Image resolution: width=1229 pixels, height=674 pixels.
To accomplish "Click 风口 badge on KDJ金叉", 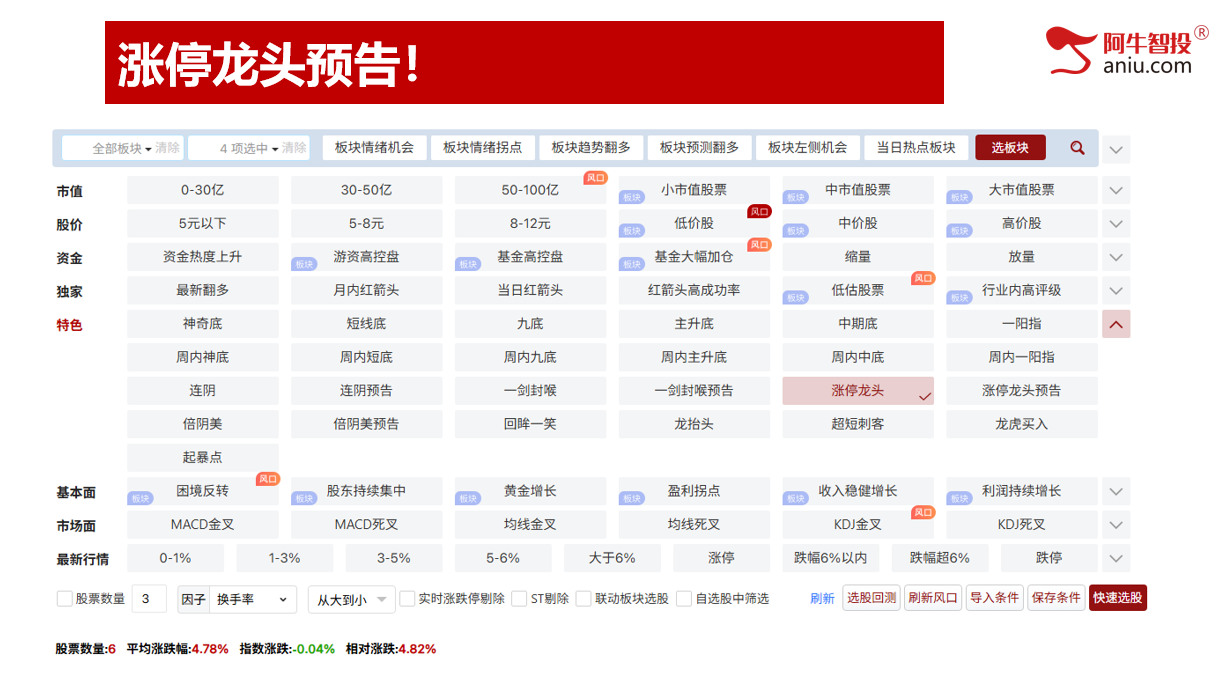I will pyautogui.click(x=923, y=512).
